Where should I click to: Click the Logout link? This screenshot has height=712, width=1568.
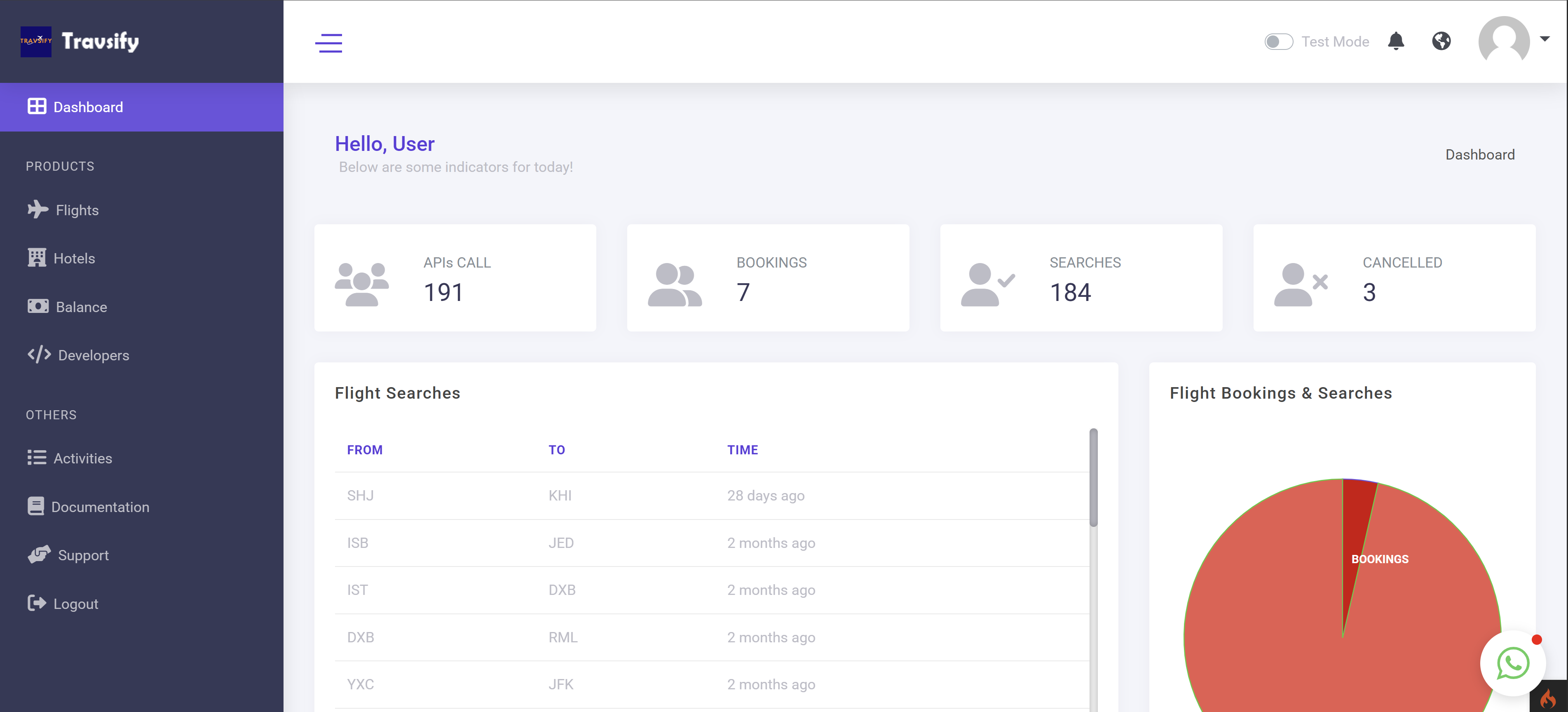pyautogui.click(x=75, y=604)
